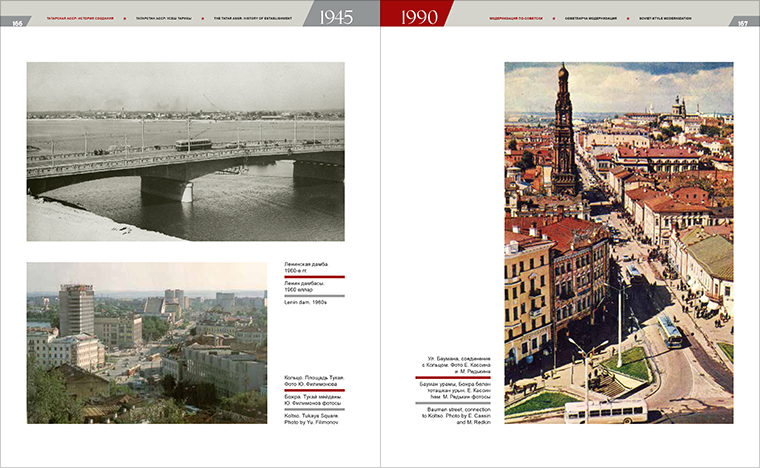Click the red 1990 year tab
This screenshot has width=760, height=468.
coord(417,14)
